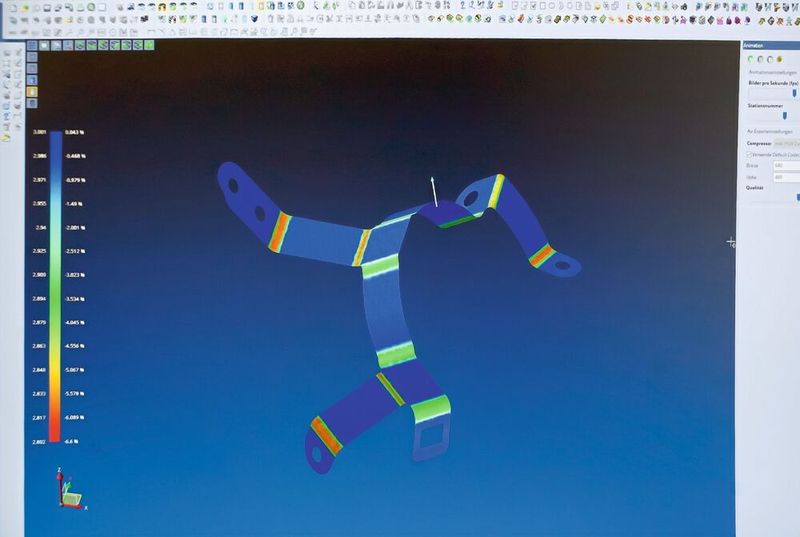Click the XYZ coordinate axes triad

click(71, 490)
